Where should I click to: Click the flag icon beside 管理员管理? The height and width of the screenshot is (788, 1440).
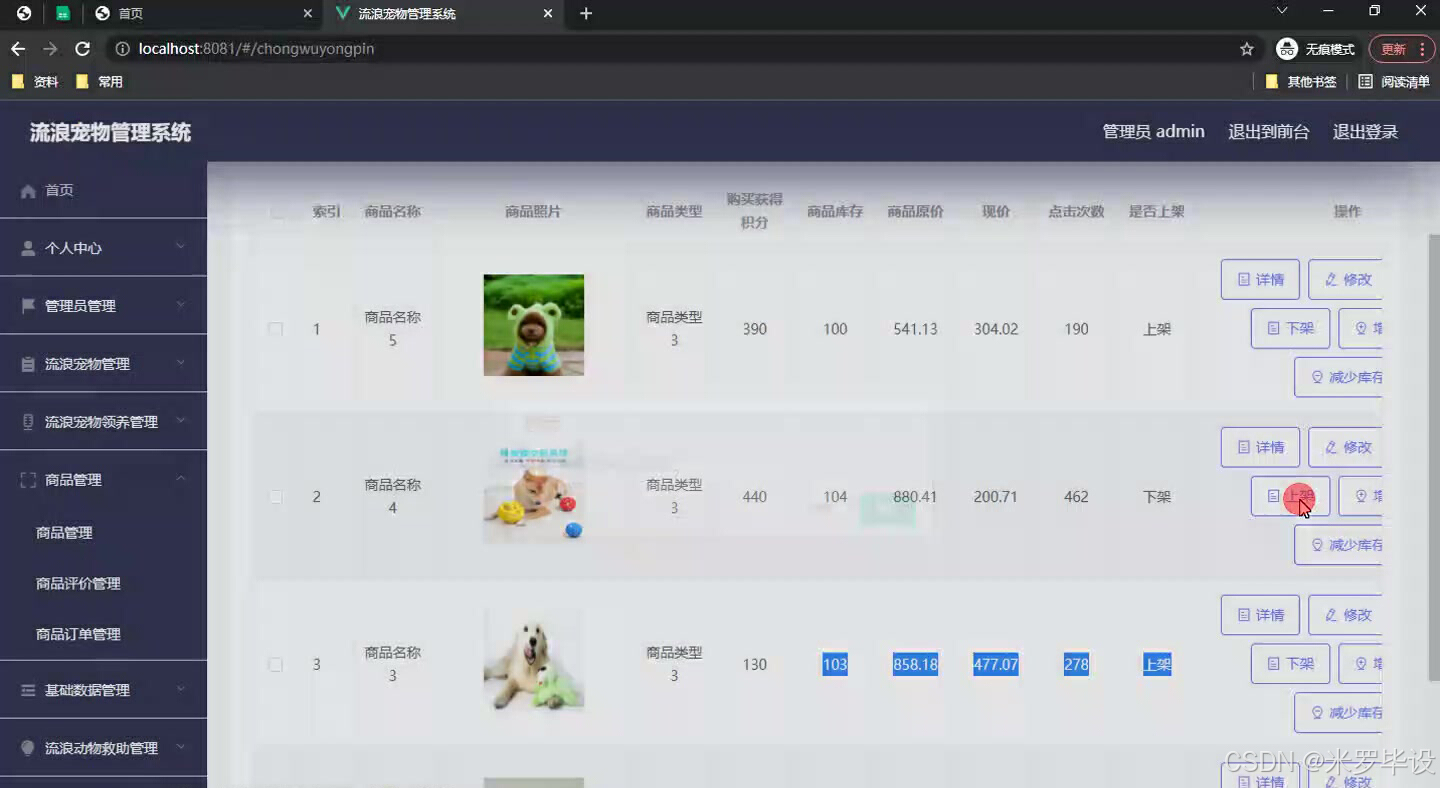[x=28, y=306]
